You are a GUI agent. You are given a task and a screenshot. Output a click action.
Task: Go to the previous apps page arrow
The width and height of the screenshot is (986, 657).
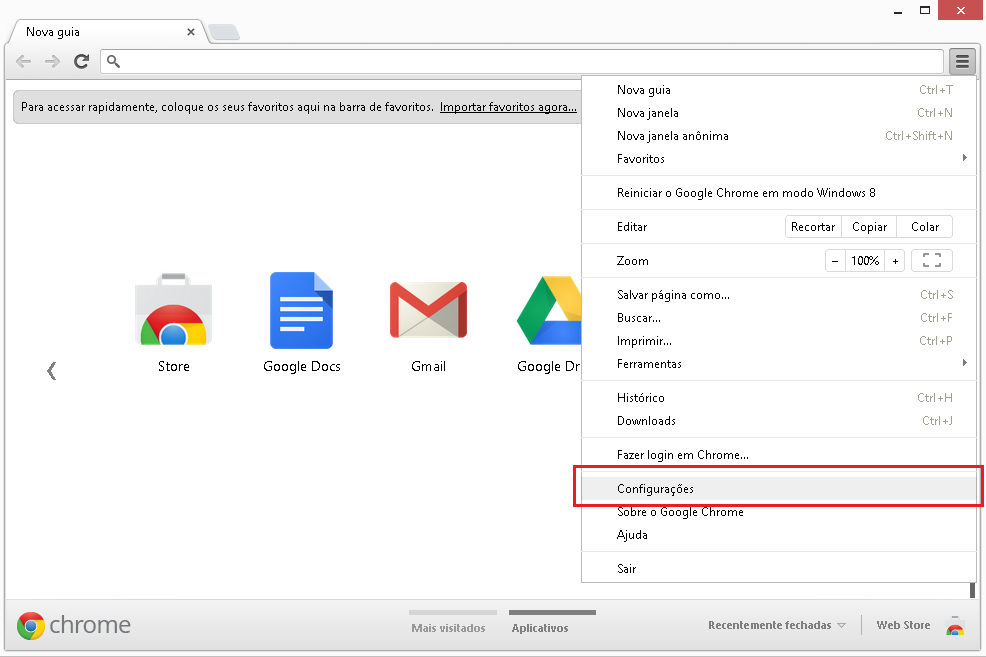52,371
